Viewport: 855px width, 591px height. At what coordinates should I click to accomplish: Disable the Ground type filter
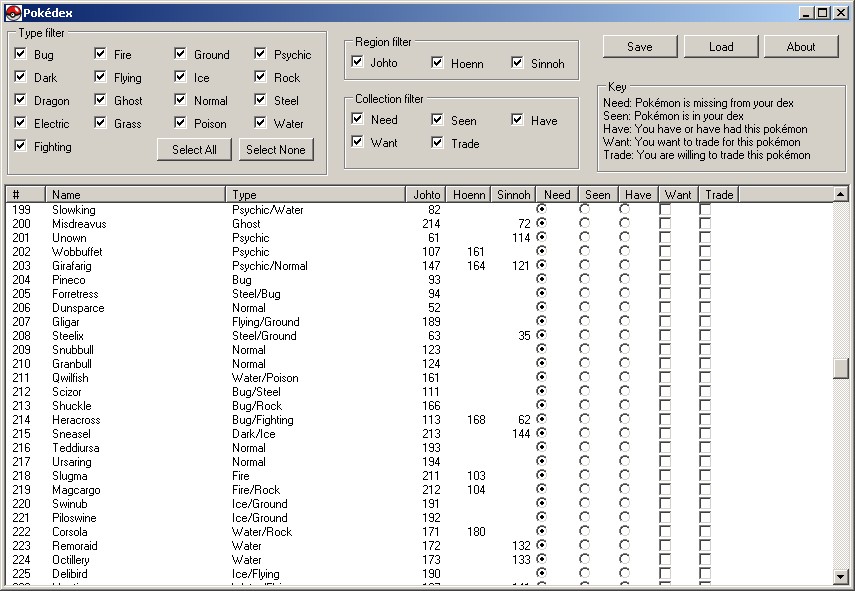click(x=180, y=53)
